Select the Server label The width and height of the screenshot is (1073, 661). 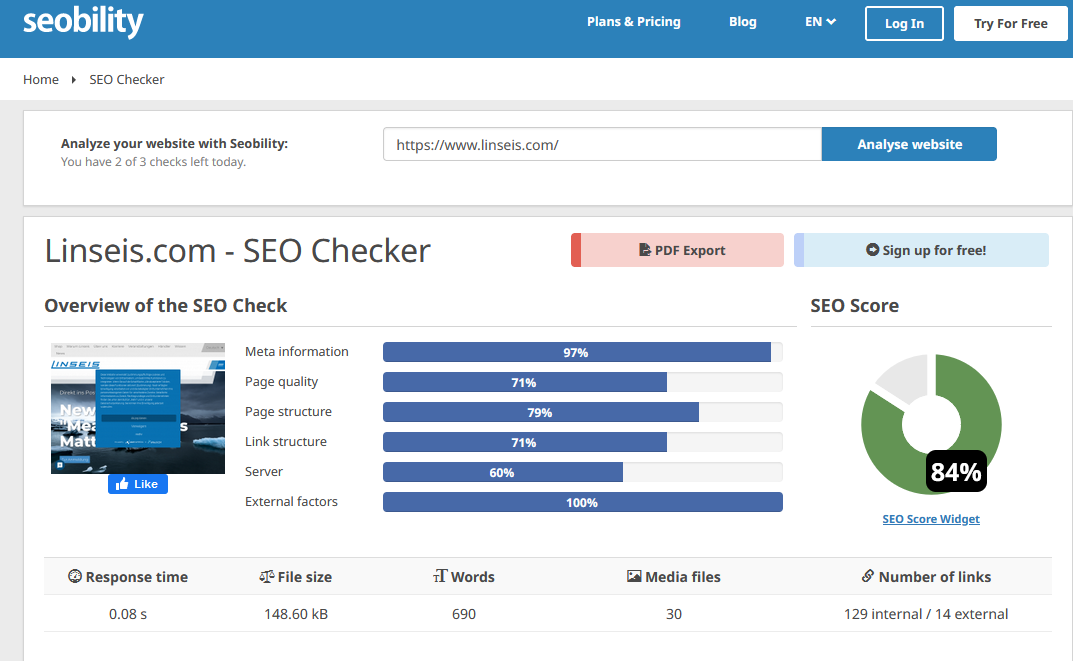pos(263,472)
